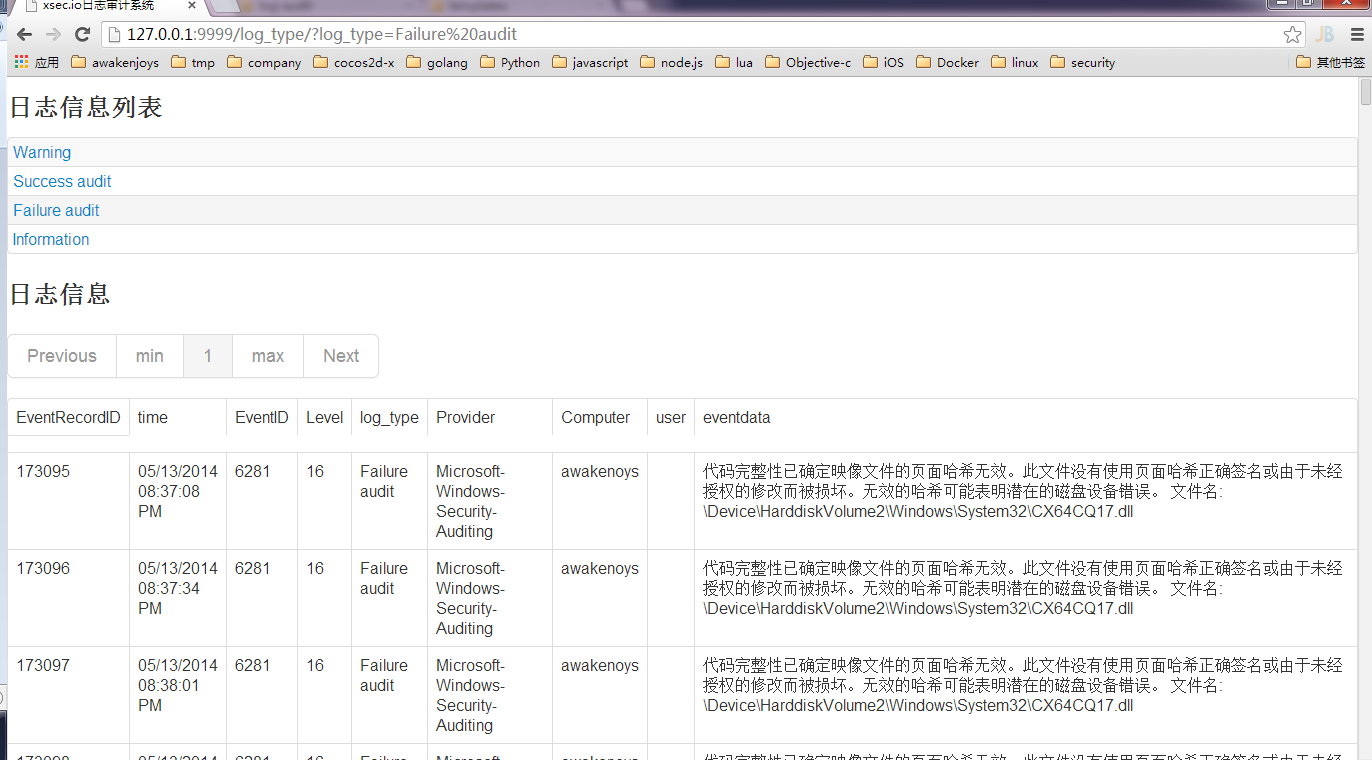Open the tmp bookmark folder
The height and width of the screenshot is (760, 1372).
point(193,62)
